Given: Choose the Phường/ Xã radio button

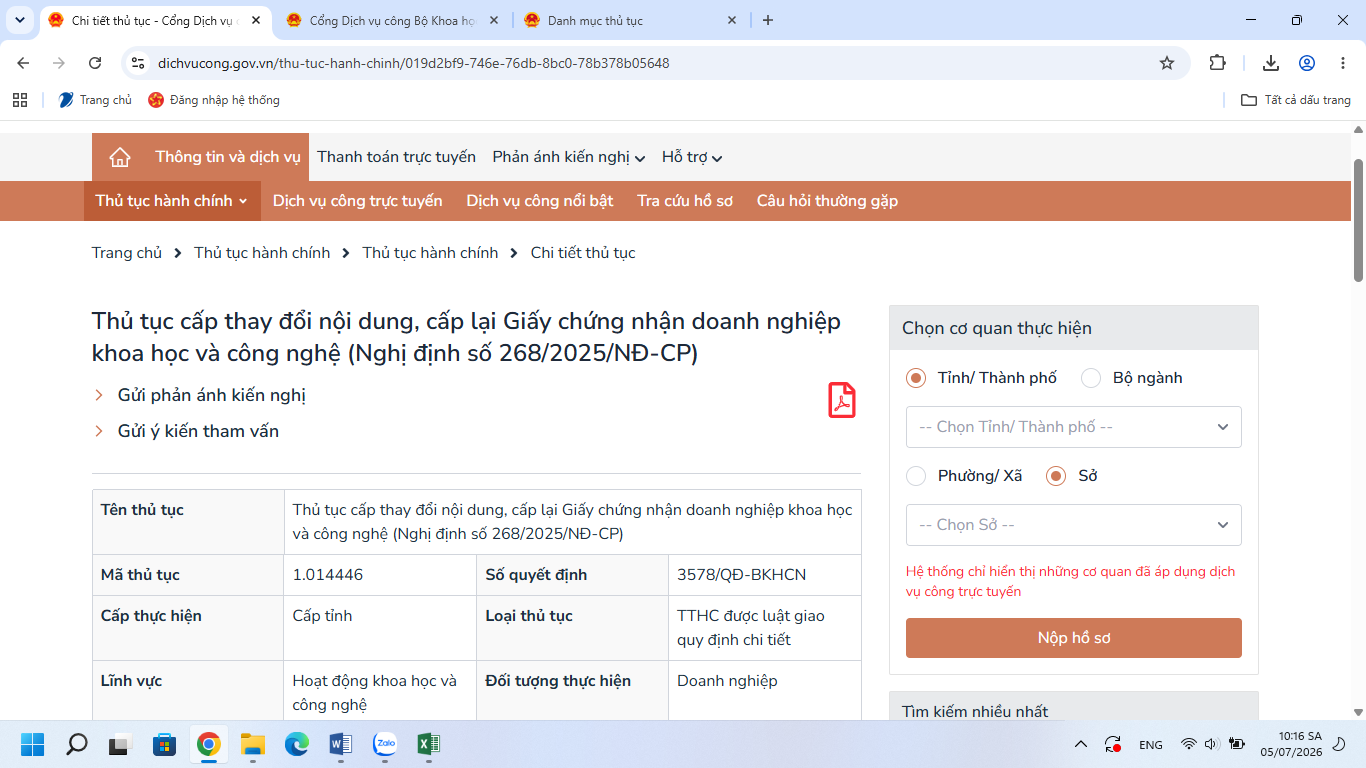Looking at the screenshot, I should pos(916,476).
